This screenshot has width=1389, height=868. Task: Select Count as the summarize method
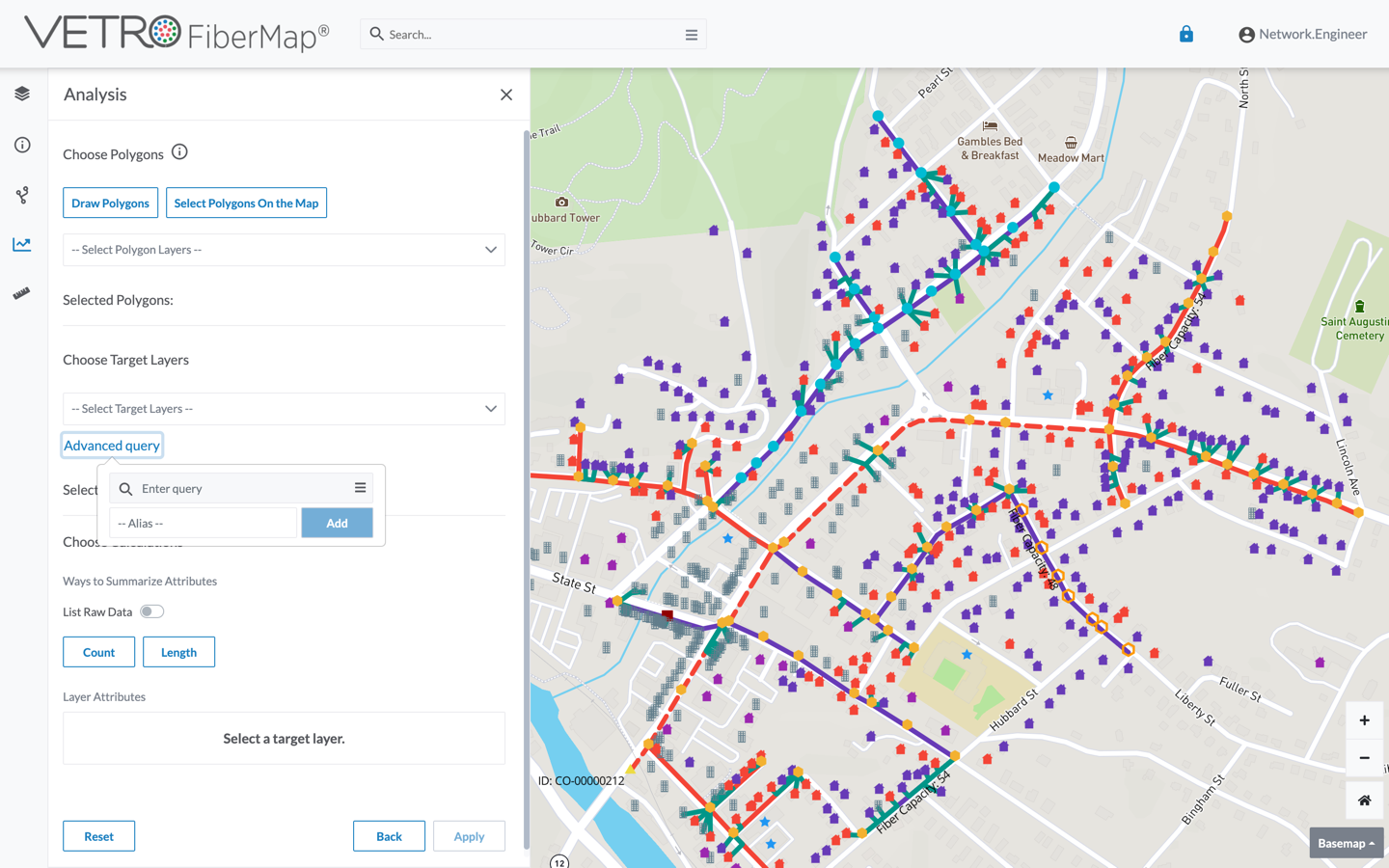point(98,652)
